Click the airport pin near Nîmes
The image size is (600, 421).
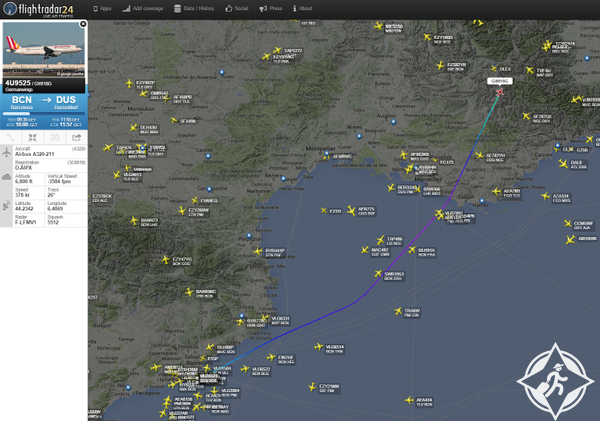pyautogui.click(x=359, y=136)
